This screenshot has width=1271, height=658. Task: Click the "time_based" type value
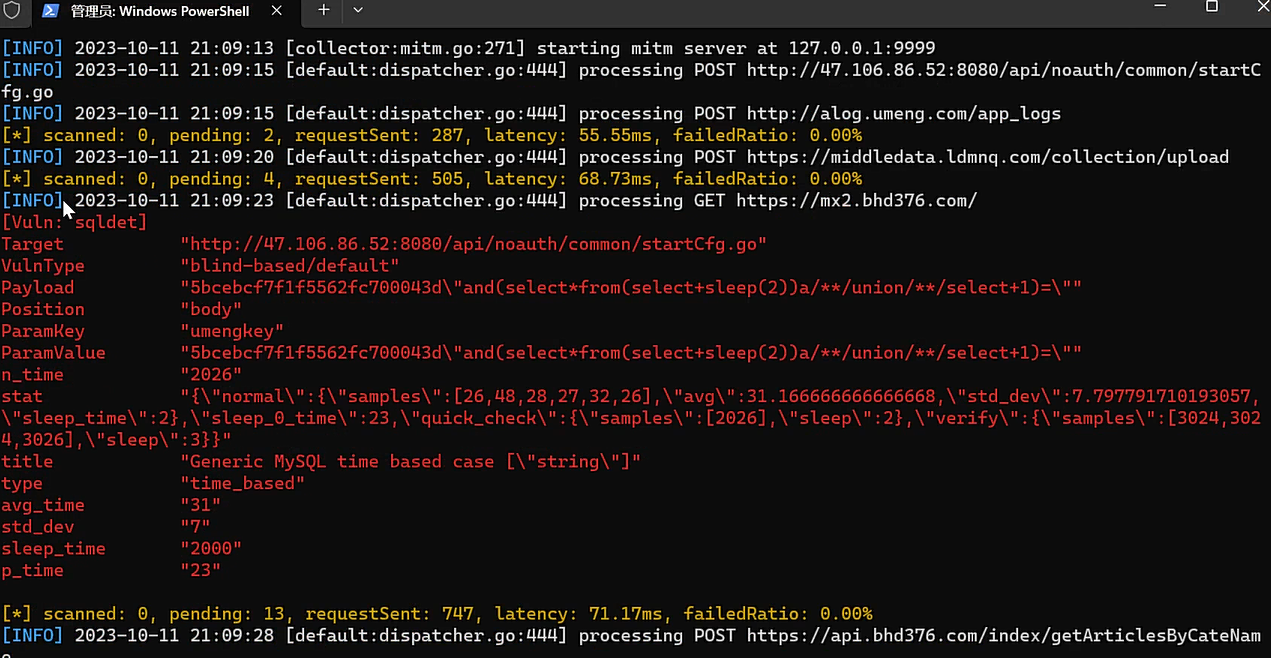pyautogui.click(x=243, y=483)
